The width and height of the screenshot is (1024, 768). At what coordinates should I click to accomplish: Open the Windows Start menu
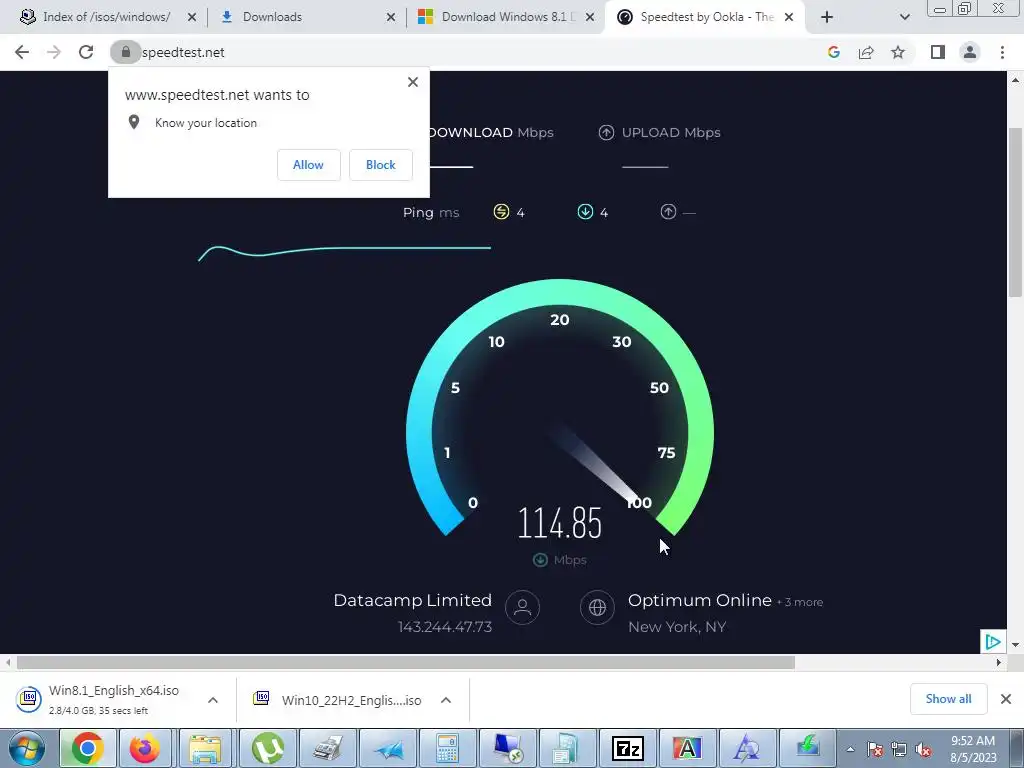(27, 748)
